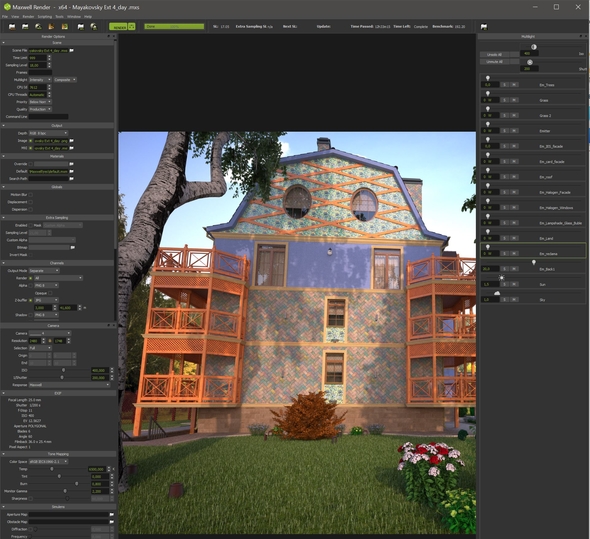Click the bulb icon of Em_Trees emitter

click(488, 78)
